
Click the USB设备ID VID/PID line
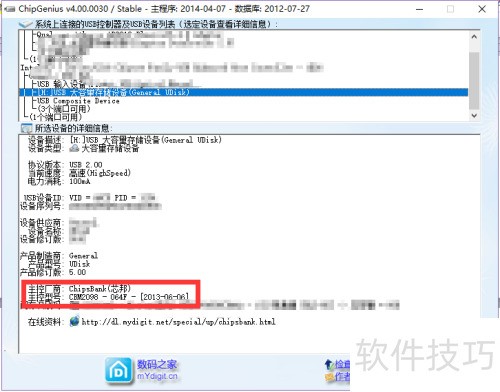[x=91, y=198]
